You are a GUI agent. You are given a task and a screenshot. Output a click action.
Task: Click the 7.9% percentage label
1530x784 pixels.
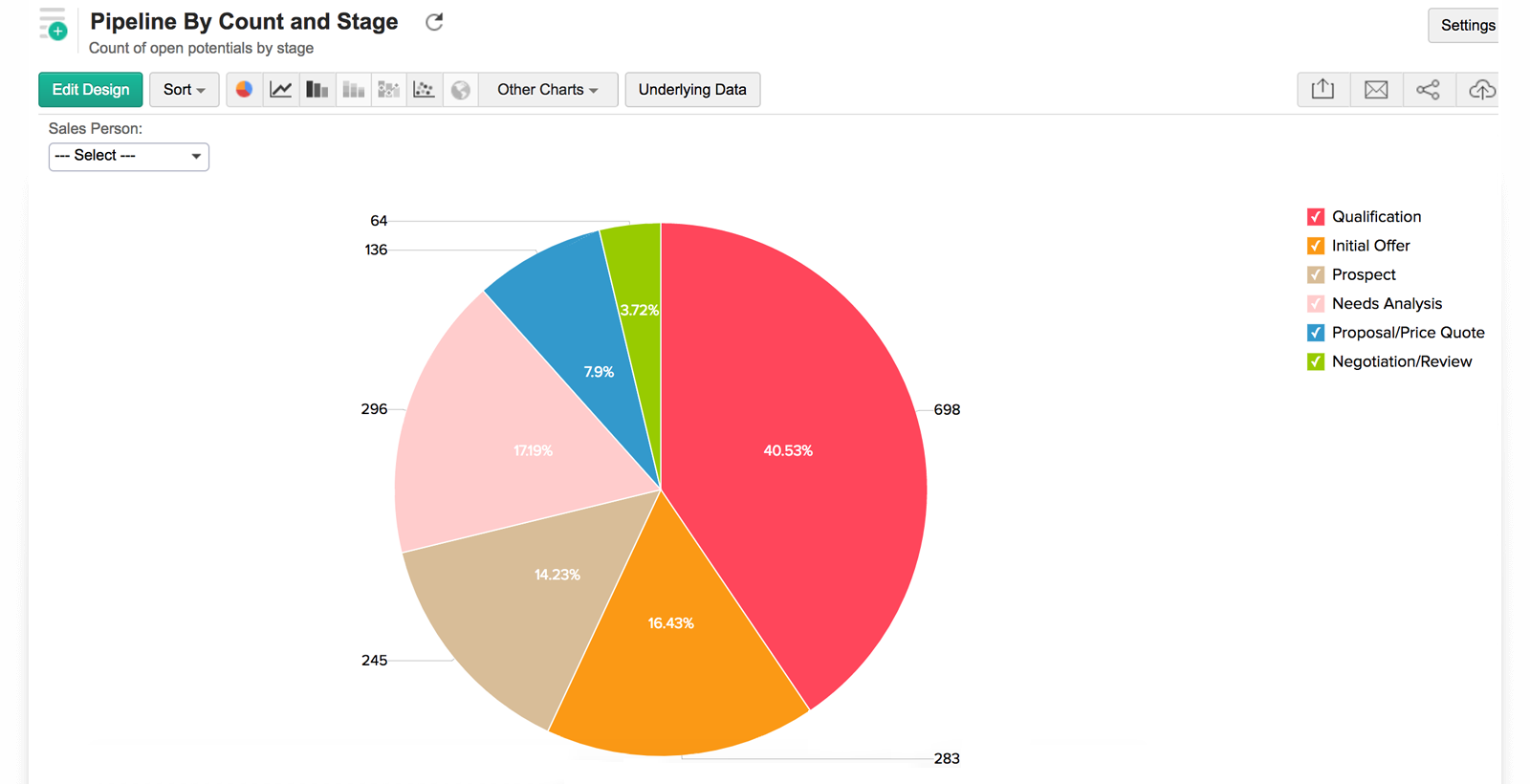(x=599, y=372)
